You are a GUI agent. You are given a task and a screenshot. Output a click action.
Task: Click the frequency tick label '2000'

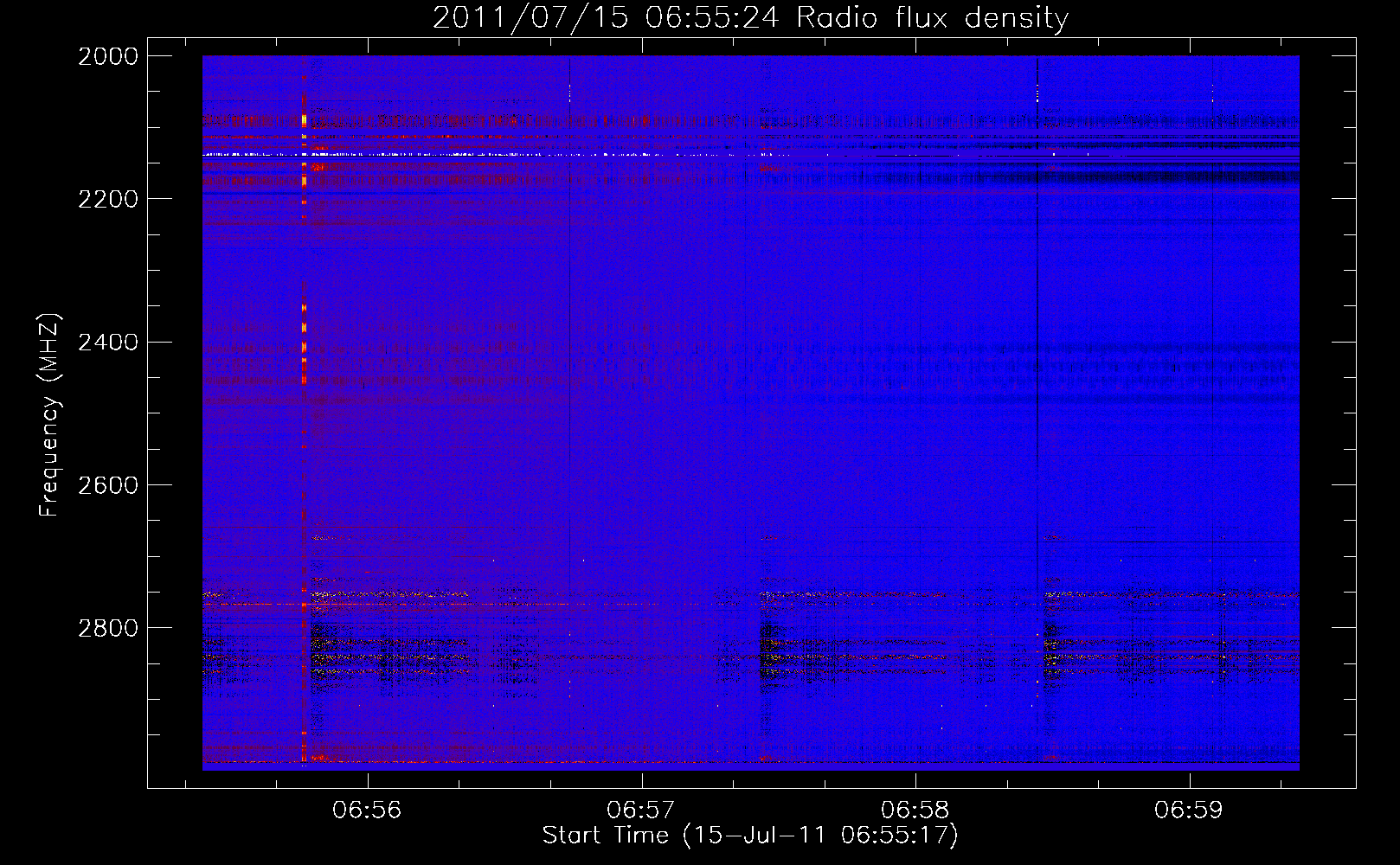tap(108, 56)
